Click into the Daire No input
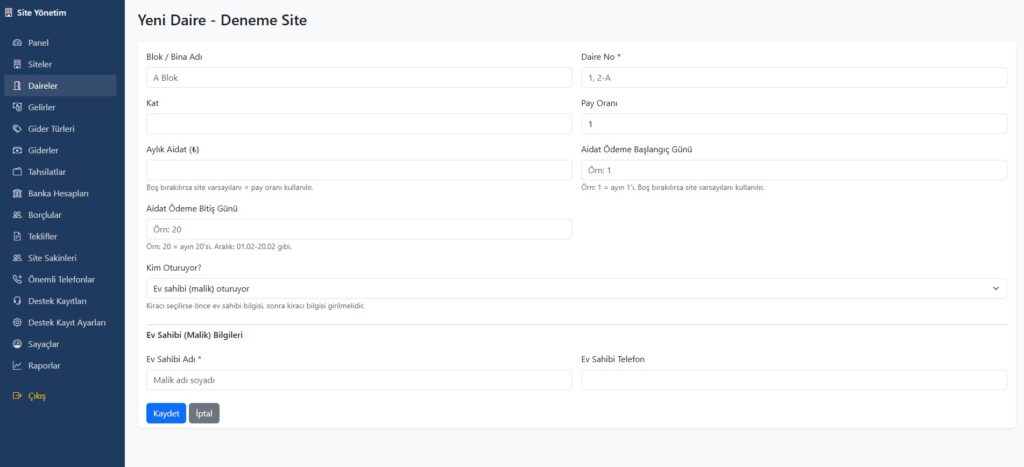Viewport: 1024px width, 467px height. (x=793, y=77)
